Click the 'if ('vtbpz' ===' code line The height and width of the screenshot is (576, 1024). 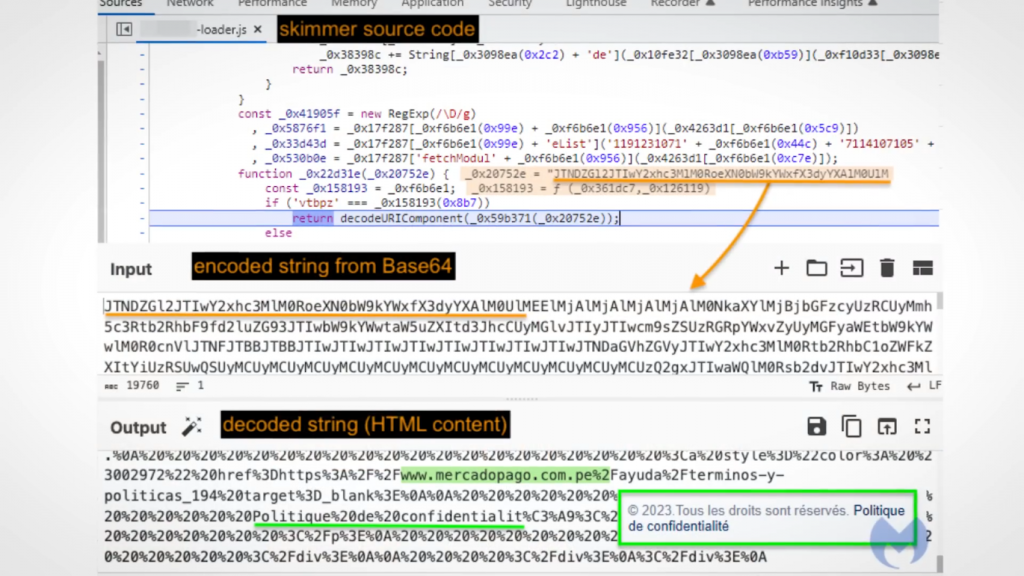coord(377,203)
